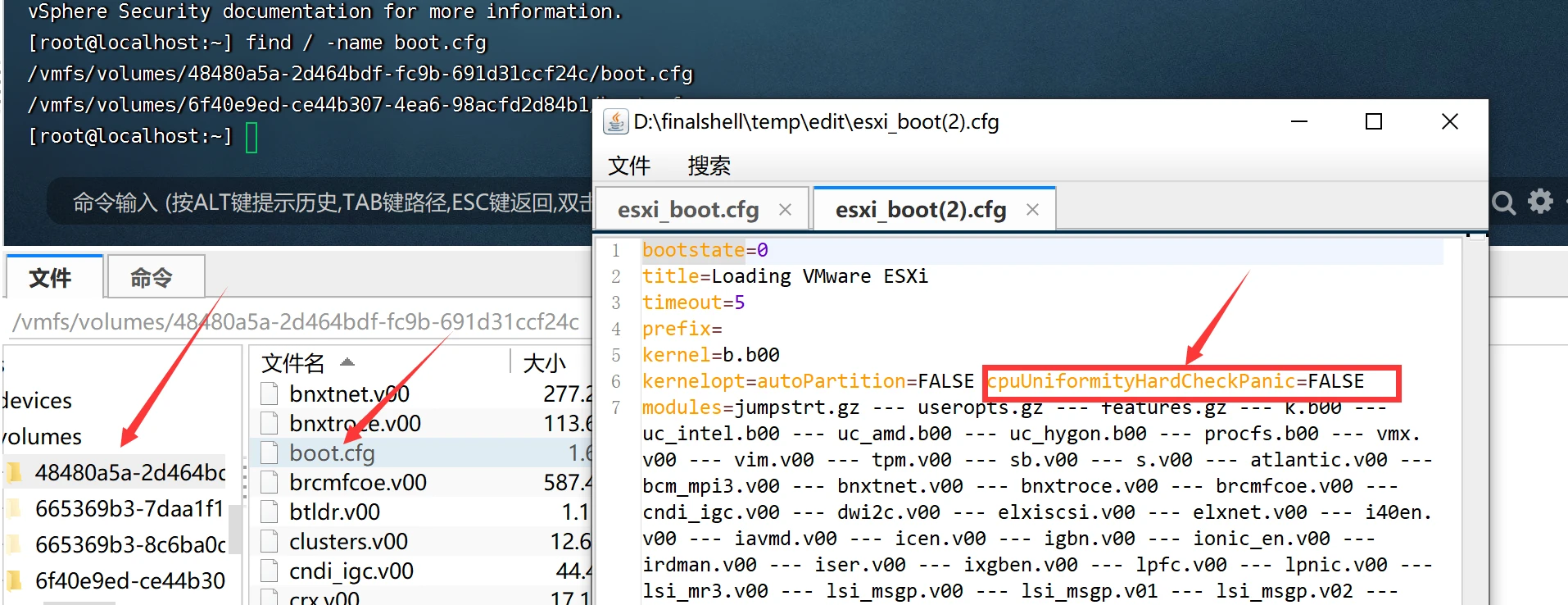Click cpuUniformityHardCheckPanic=FALSE text
The width and height of the screenshot is (1568, 605).
(x=1176, y=381)
